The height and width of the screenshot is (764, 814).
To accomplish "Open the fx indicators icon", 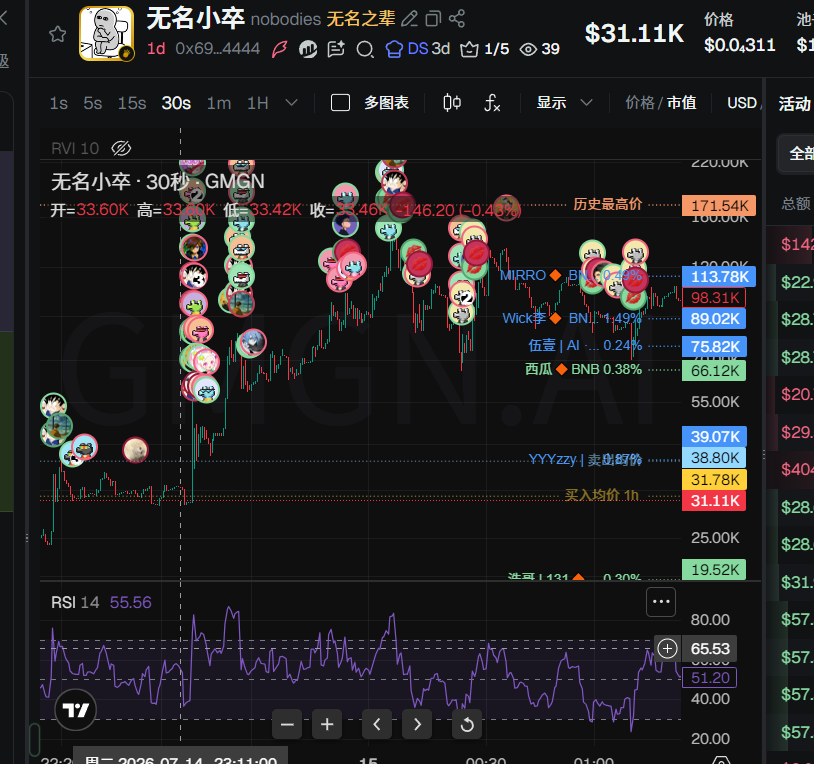I will pos(492,103).
